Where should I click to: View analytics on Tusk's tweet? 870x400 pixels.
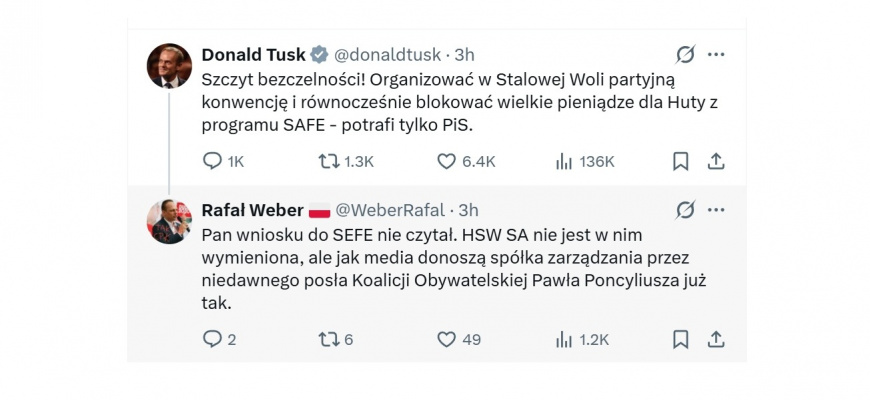[x=563, y=161]
